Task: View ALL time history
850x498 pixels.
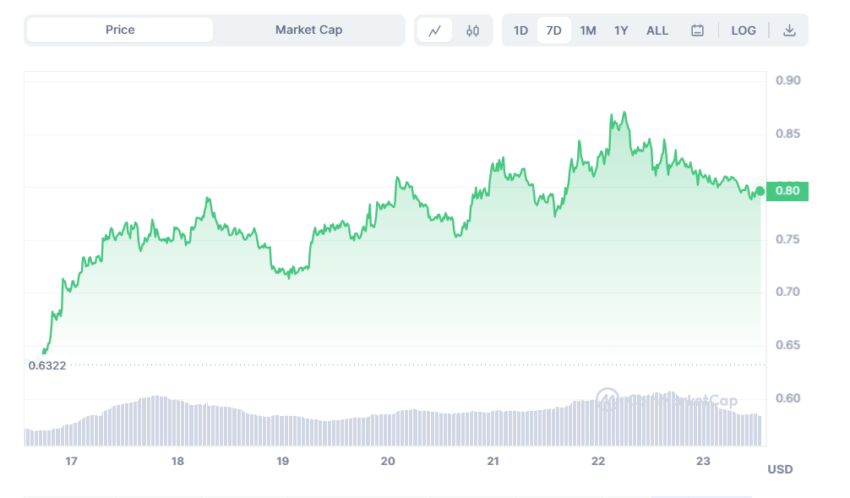Action: coord(657,31)
